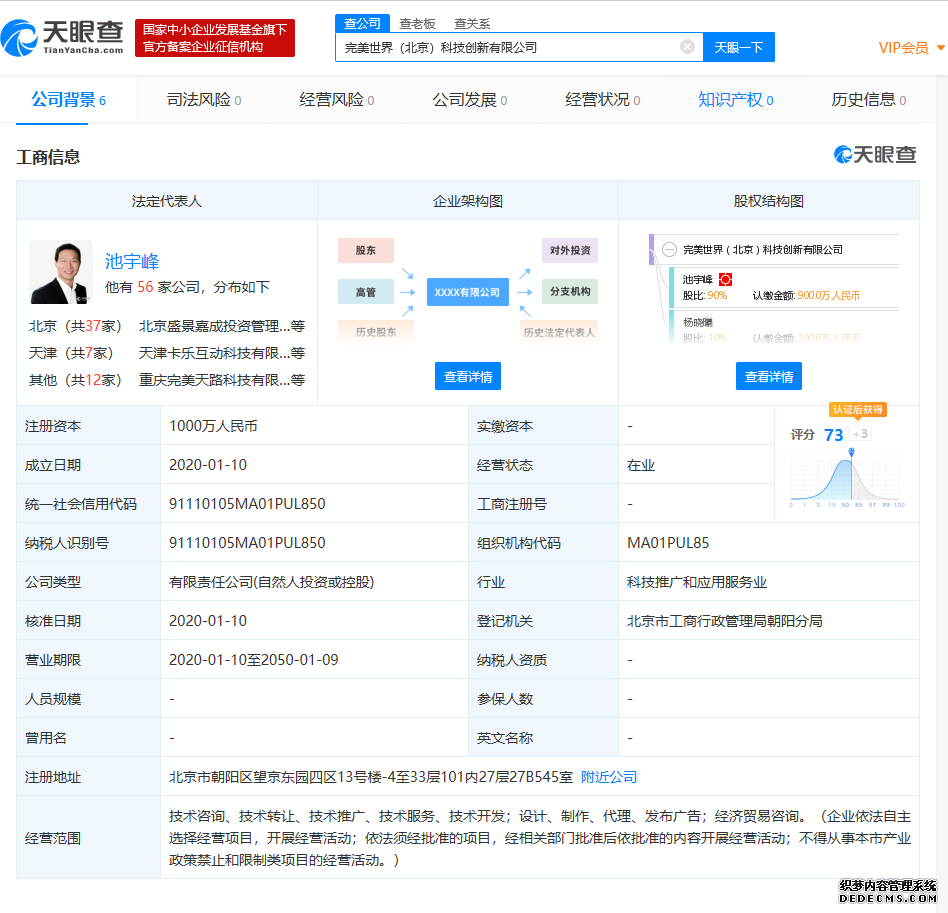Click the 历史股东 box in structure diagram
The height and width of the screenshot is (913, 948).
[376, 332]
